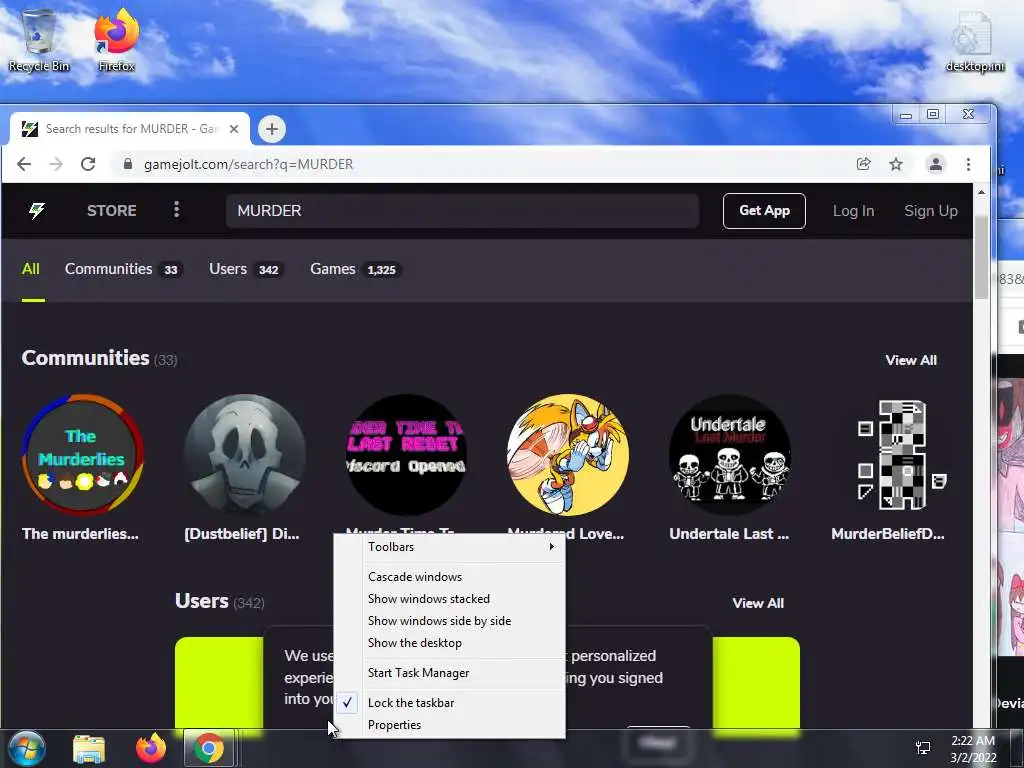The image size is (1024, 768).
Task: Switch to the Communities 33 tab
Action: click(123, 269)
